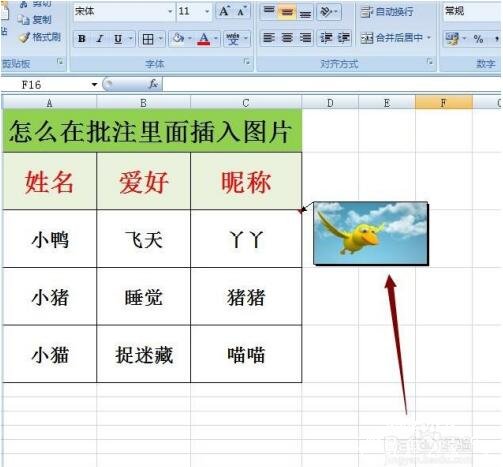Open the text orientation button
Viewport: 503px width, 467px height.
pos(328,12)
